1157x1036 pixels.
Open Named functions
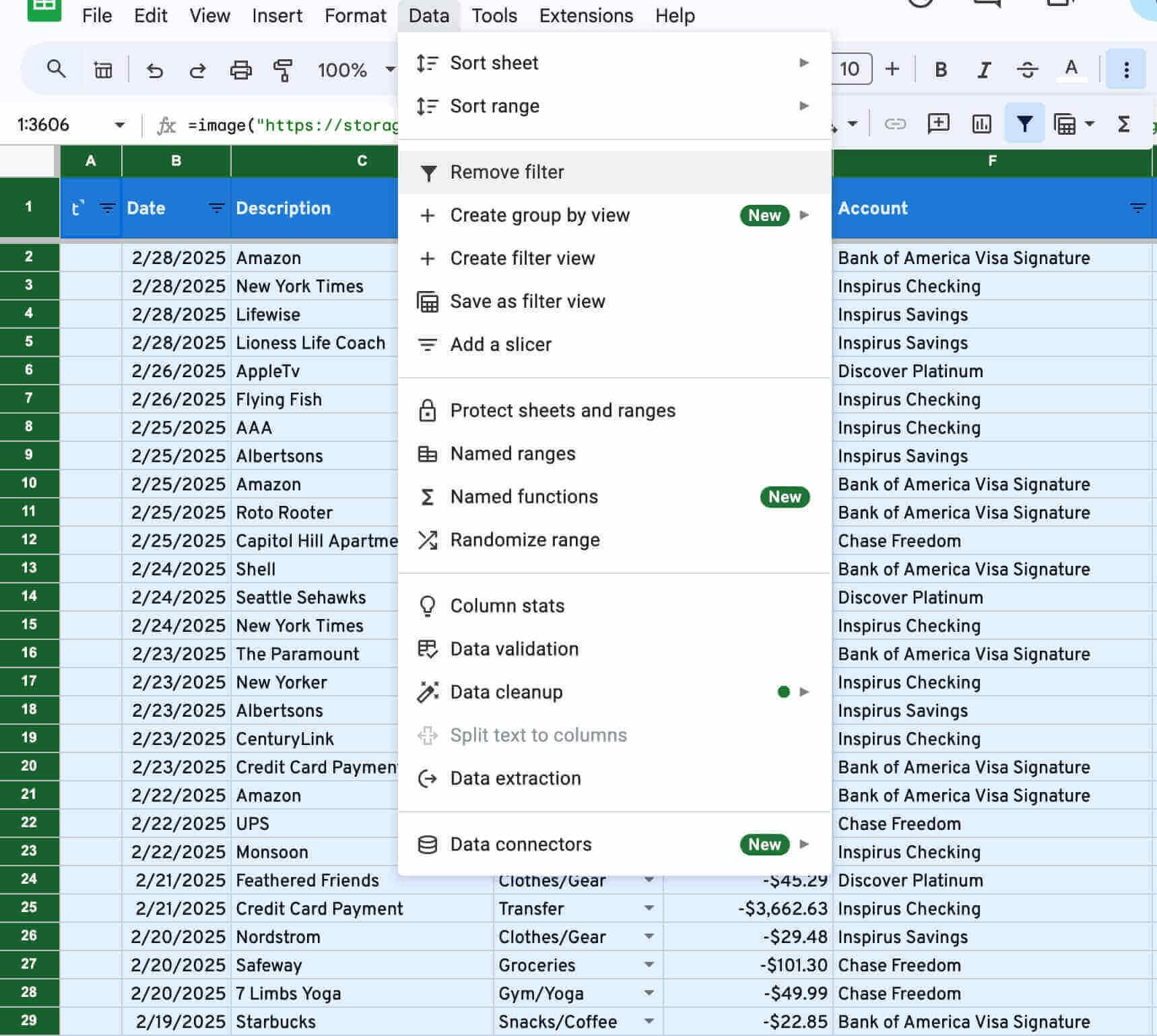click(x=614, y=497)
